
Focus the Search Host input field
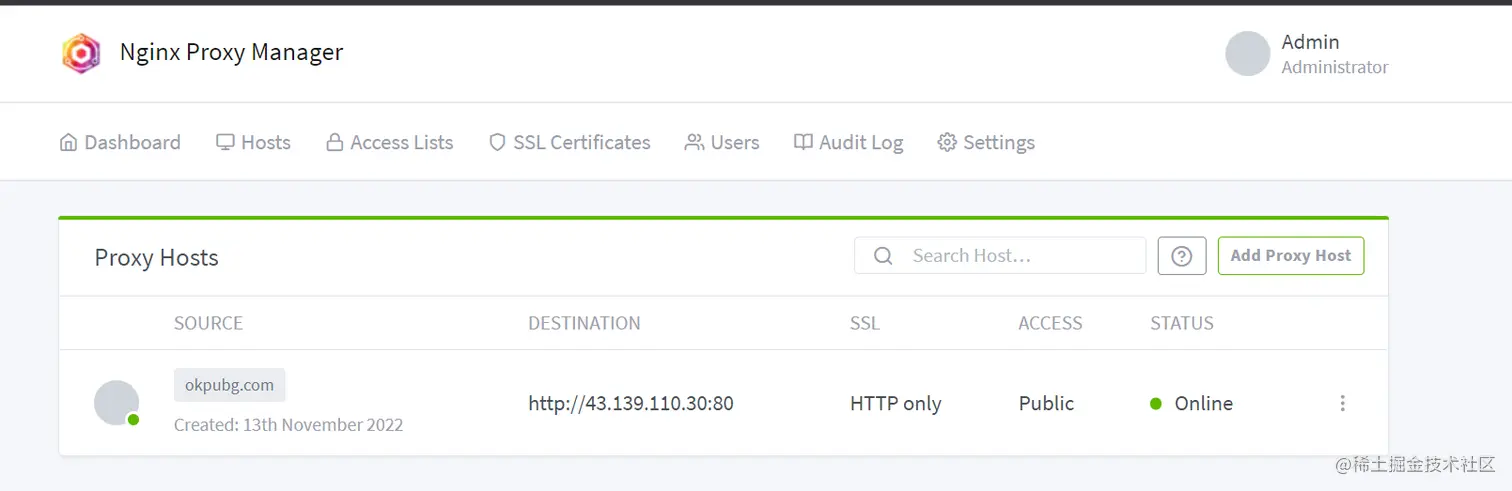[x=1000, y=256]
